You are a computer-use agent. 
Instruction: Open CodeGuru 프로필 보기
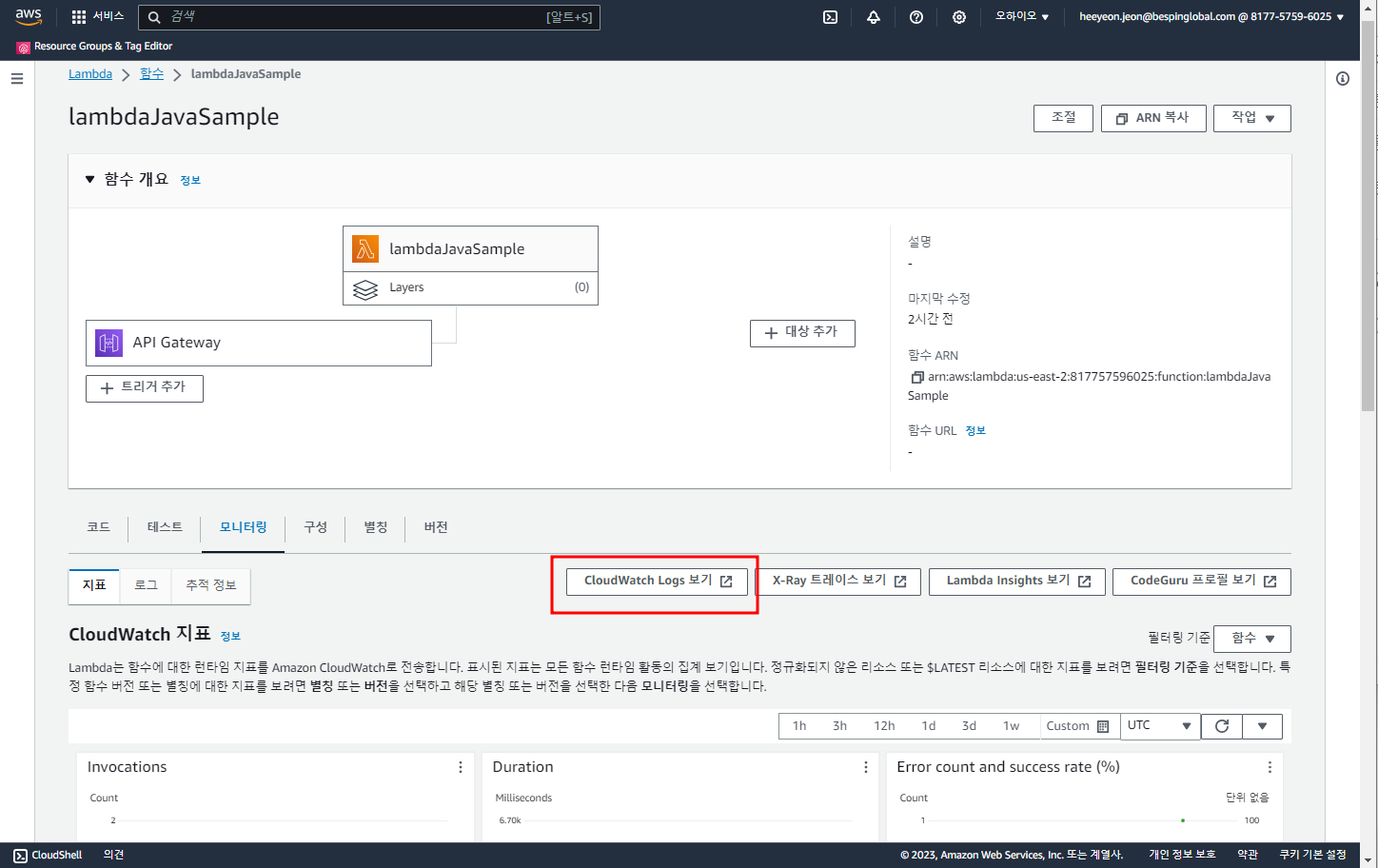click(1202, 582)
